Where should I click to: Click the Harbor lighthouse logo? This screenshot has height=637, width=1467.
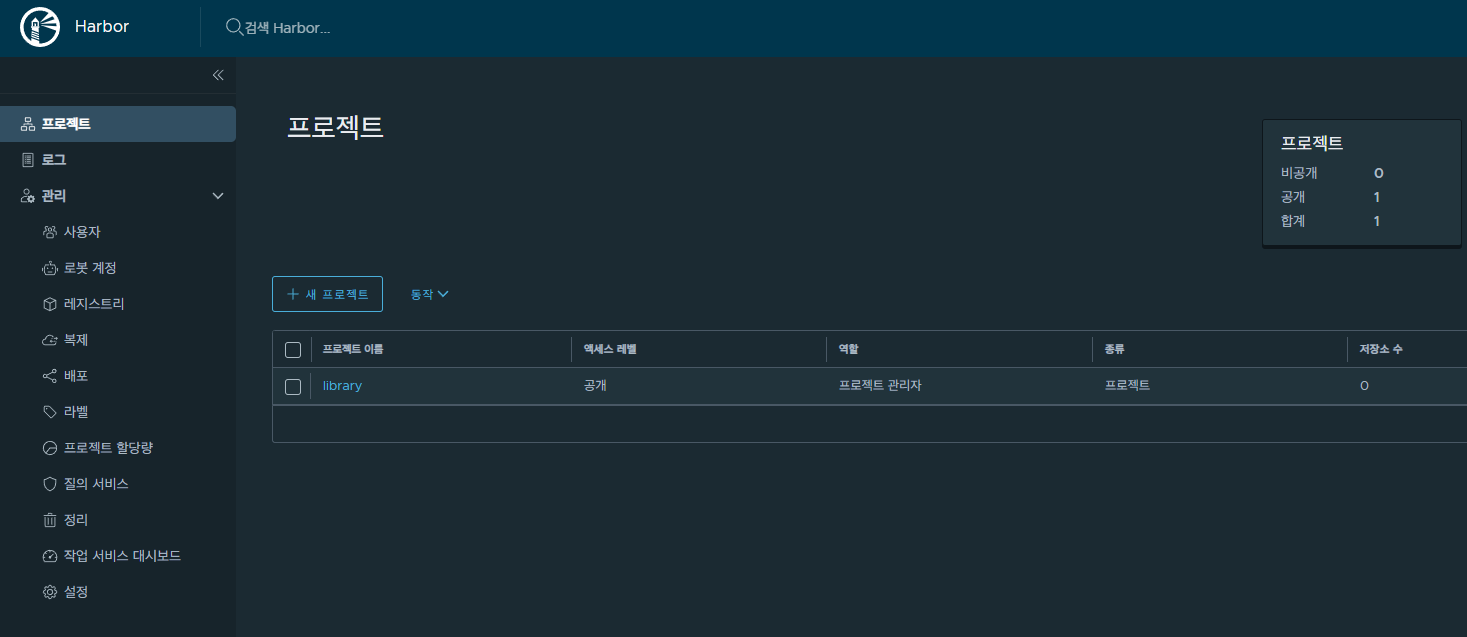click(x=40, y=28)
